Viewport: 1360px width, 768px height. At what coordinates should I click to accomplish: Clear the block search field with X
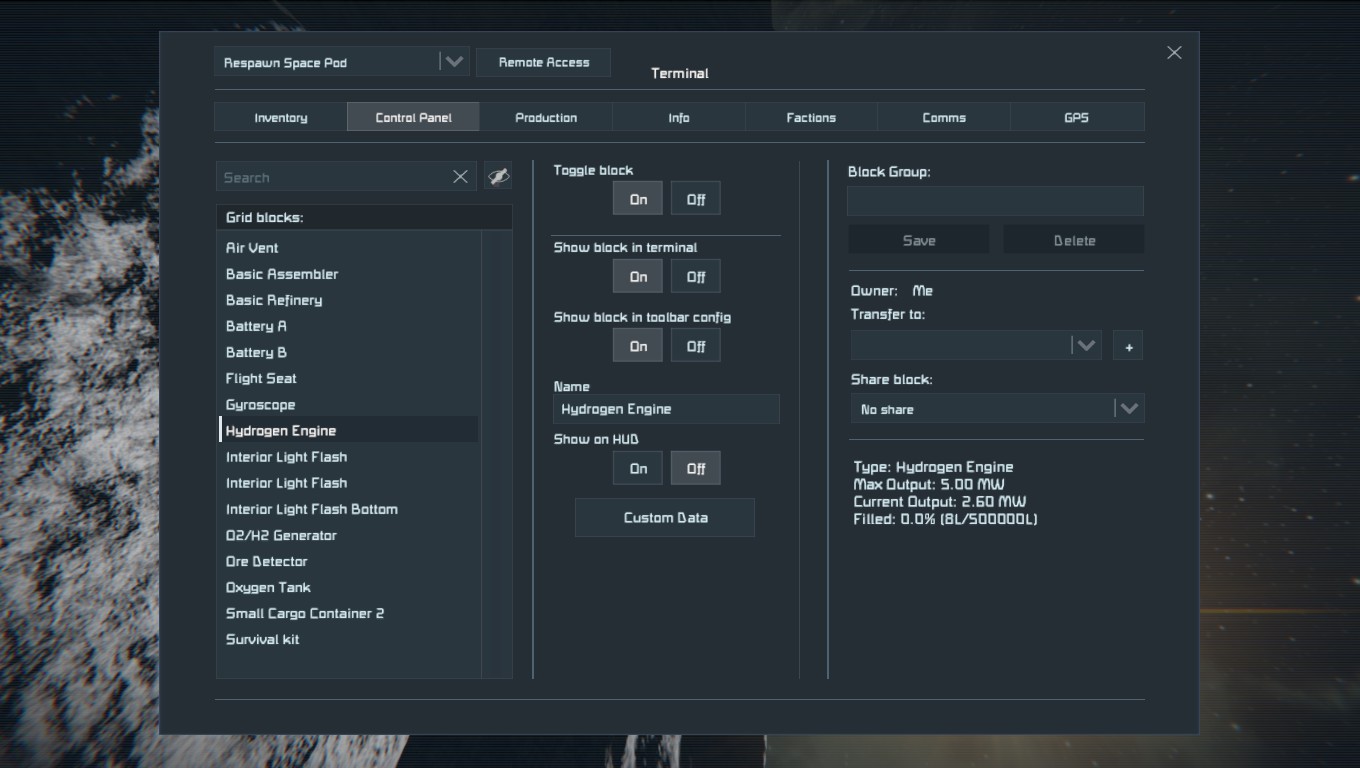tap(460, 177)
